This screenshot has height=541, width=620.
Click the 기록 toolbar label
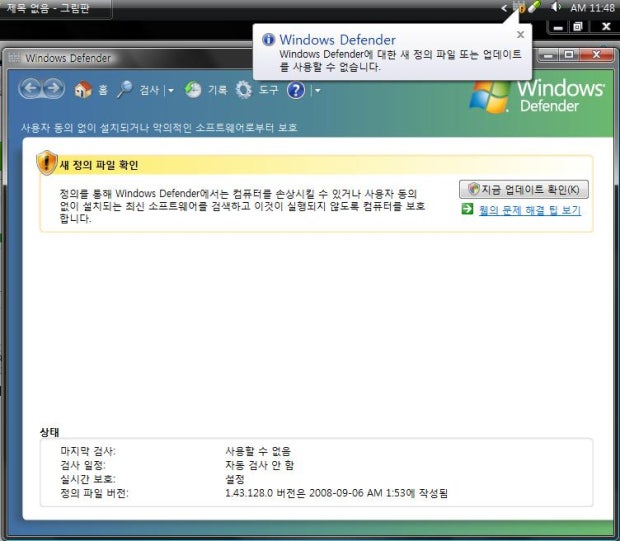pyautogui.click(x=218, y=90)
